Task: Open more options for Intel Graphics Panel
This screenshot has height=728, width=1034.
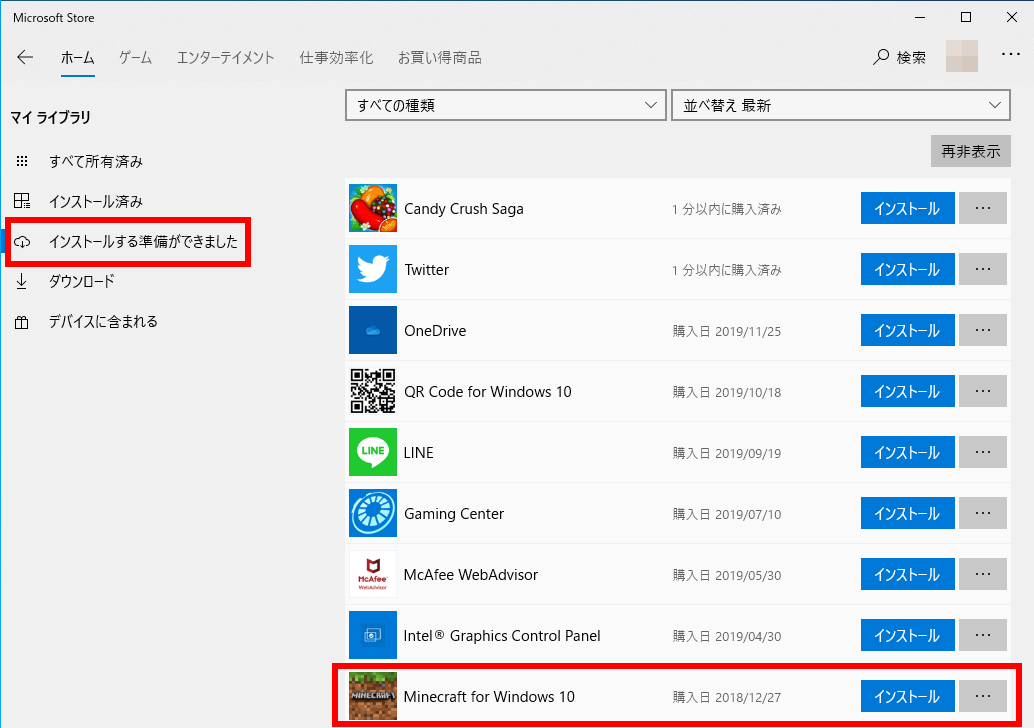Action: coord(983,635)
